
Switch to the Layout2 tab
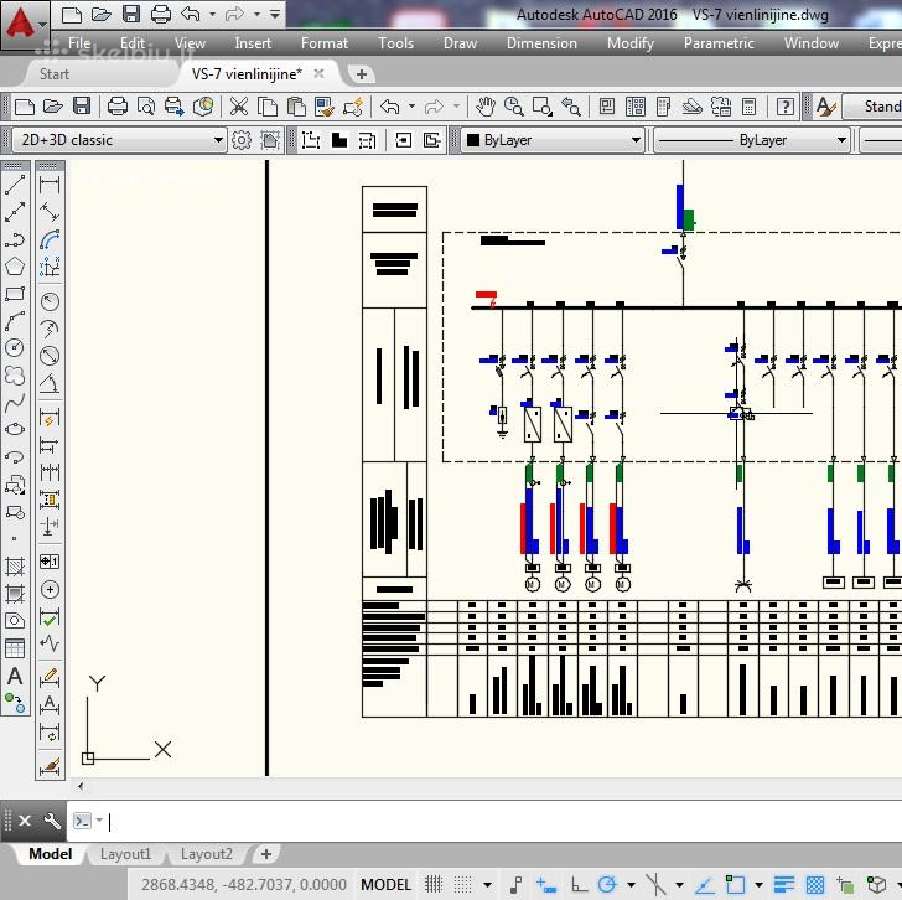click(x=207, y=854)
